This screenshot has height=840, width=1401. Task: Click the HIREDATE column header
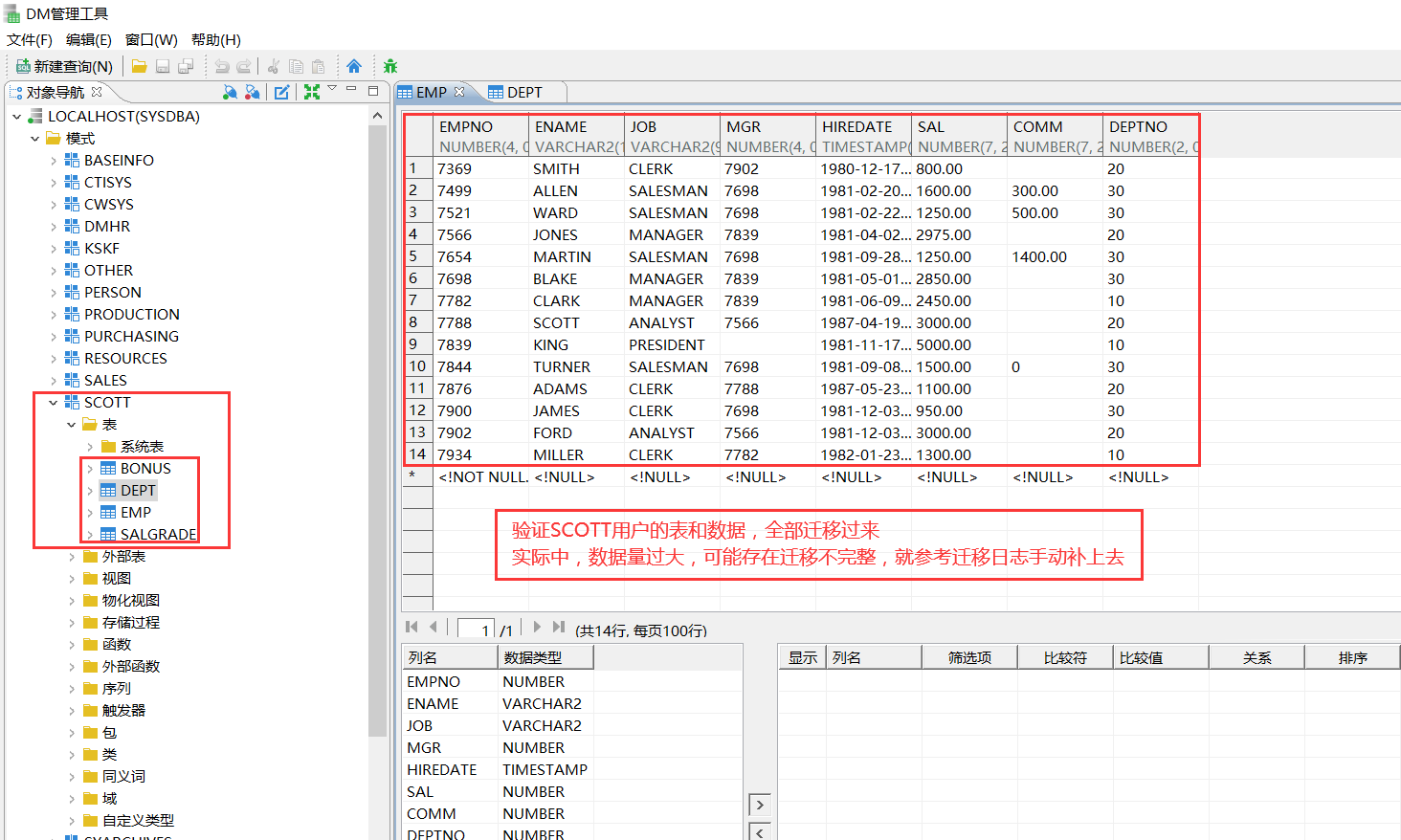(x=863, y=137)
